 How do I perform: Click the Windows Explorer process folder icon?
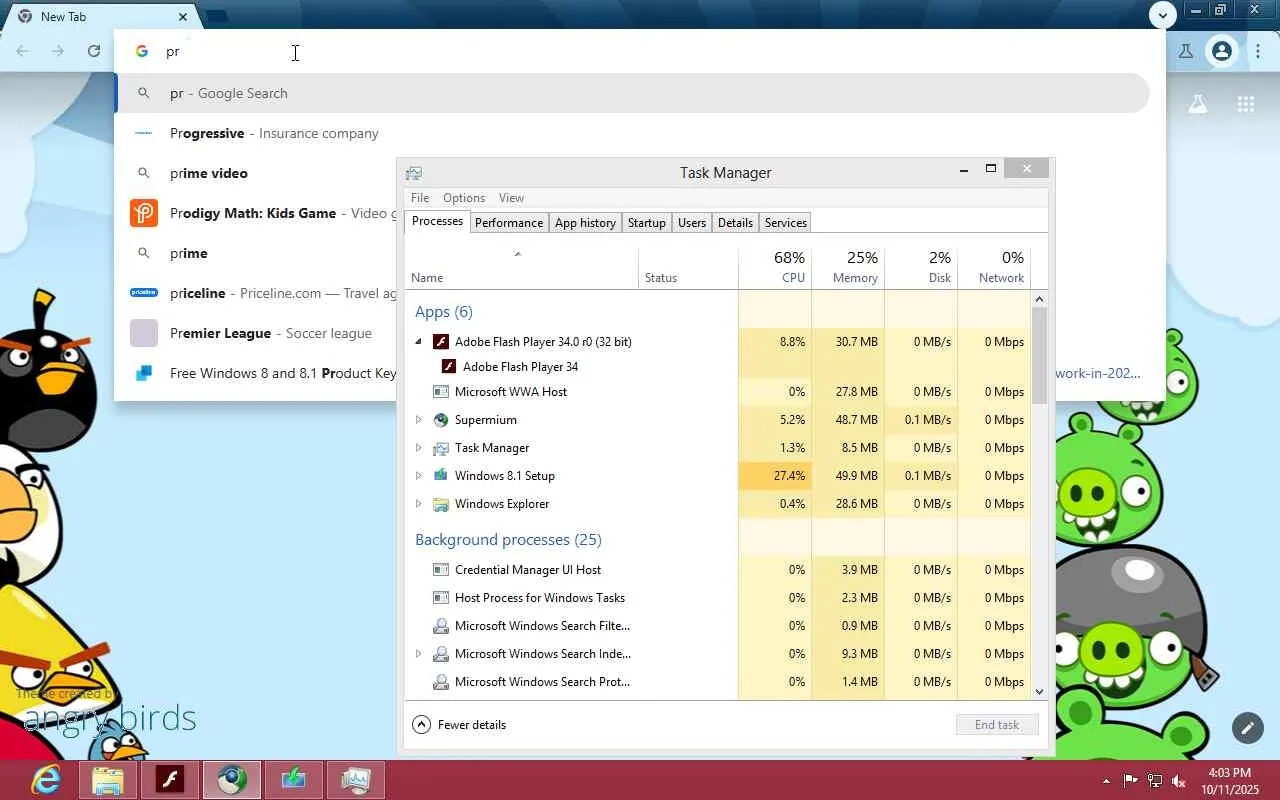[x=440, y=504]
